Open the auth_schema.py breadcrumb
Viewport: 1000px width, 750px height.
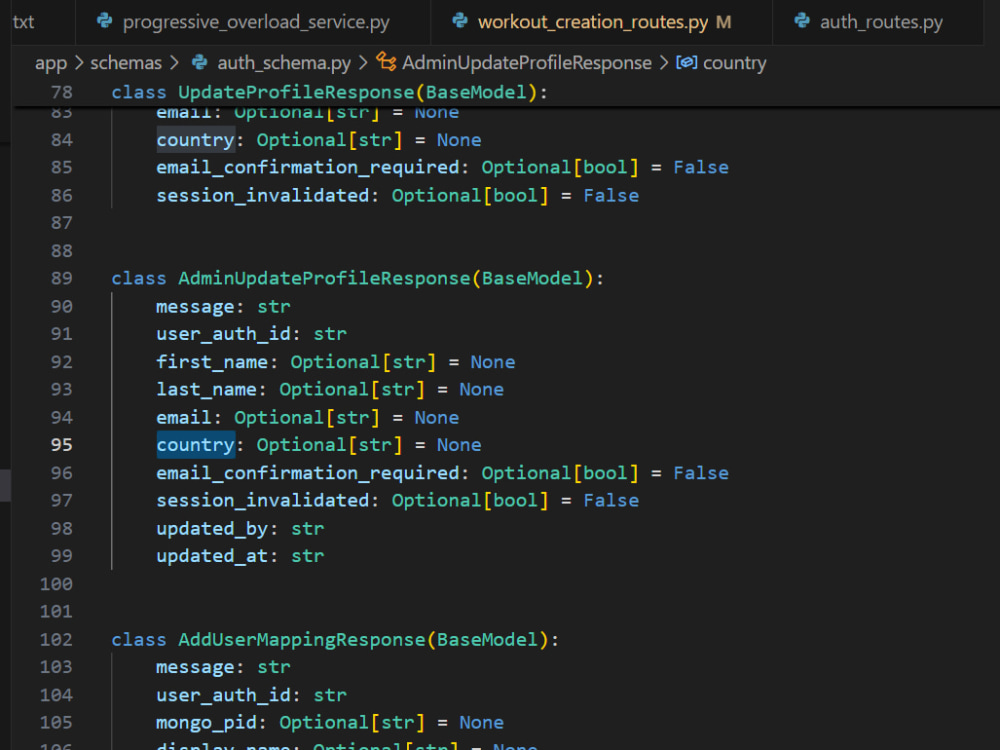[x=284, y=63]
